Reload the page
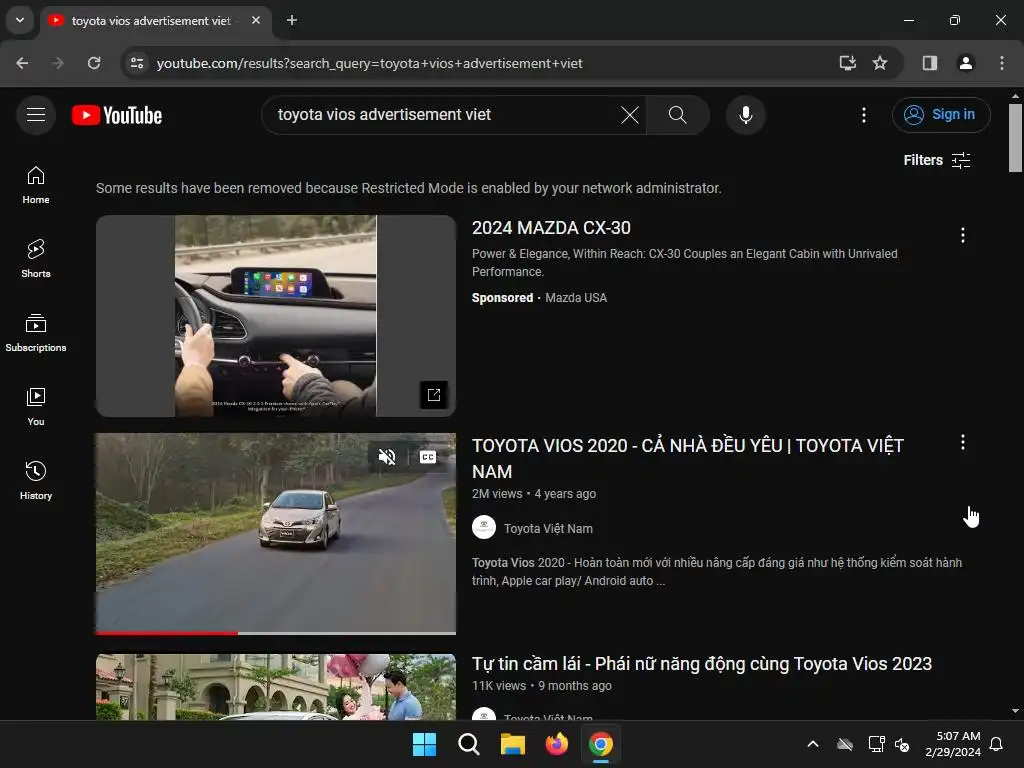Image resolution: width=1024 pixels, height=768 pixels. [x=94, y=63]
